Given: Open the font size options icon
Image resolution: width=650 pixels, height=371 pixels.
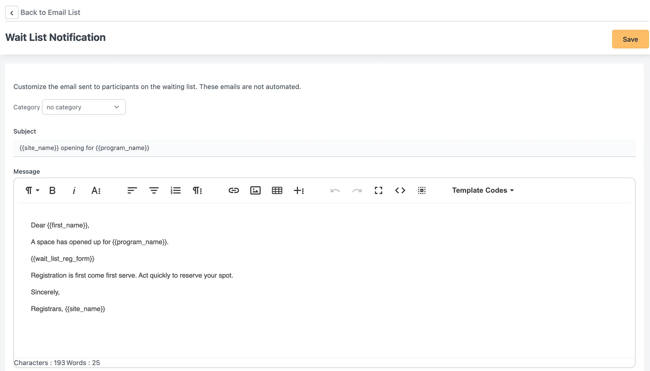Looking at the screenshot, I should pos(96,190).
